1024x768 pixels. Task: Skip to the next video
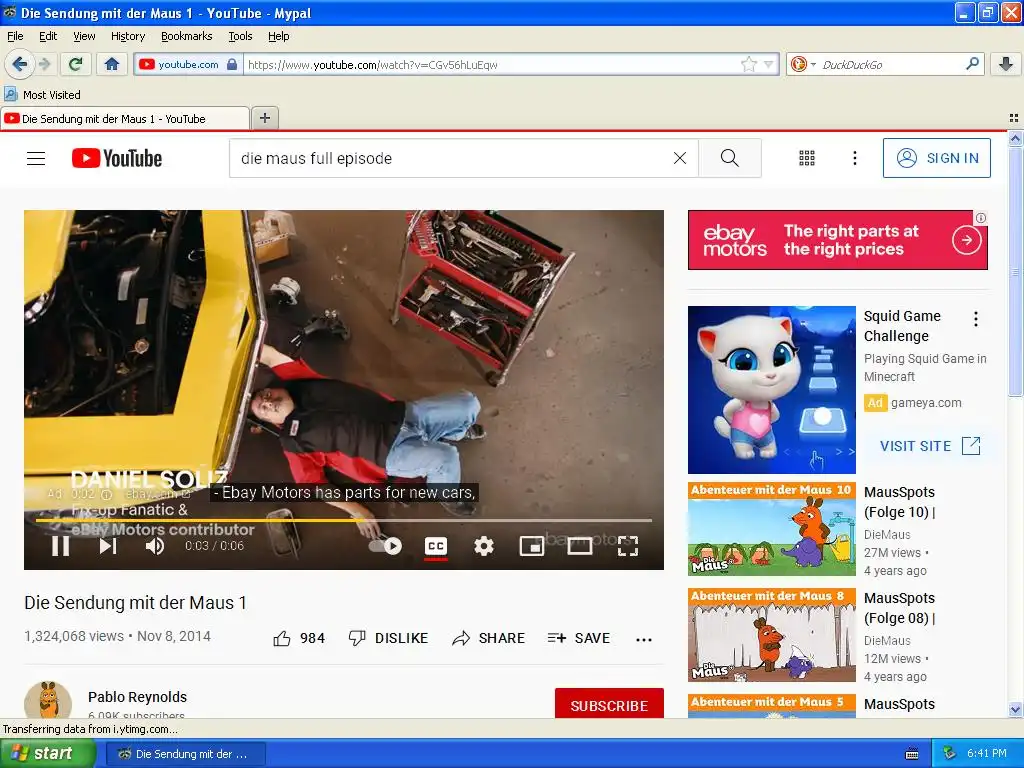108,546
